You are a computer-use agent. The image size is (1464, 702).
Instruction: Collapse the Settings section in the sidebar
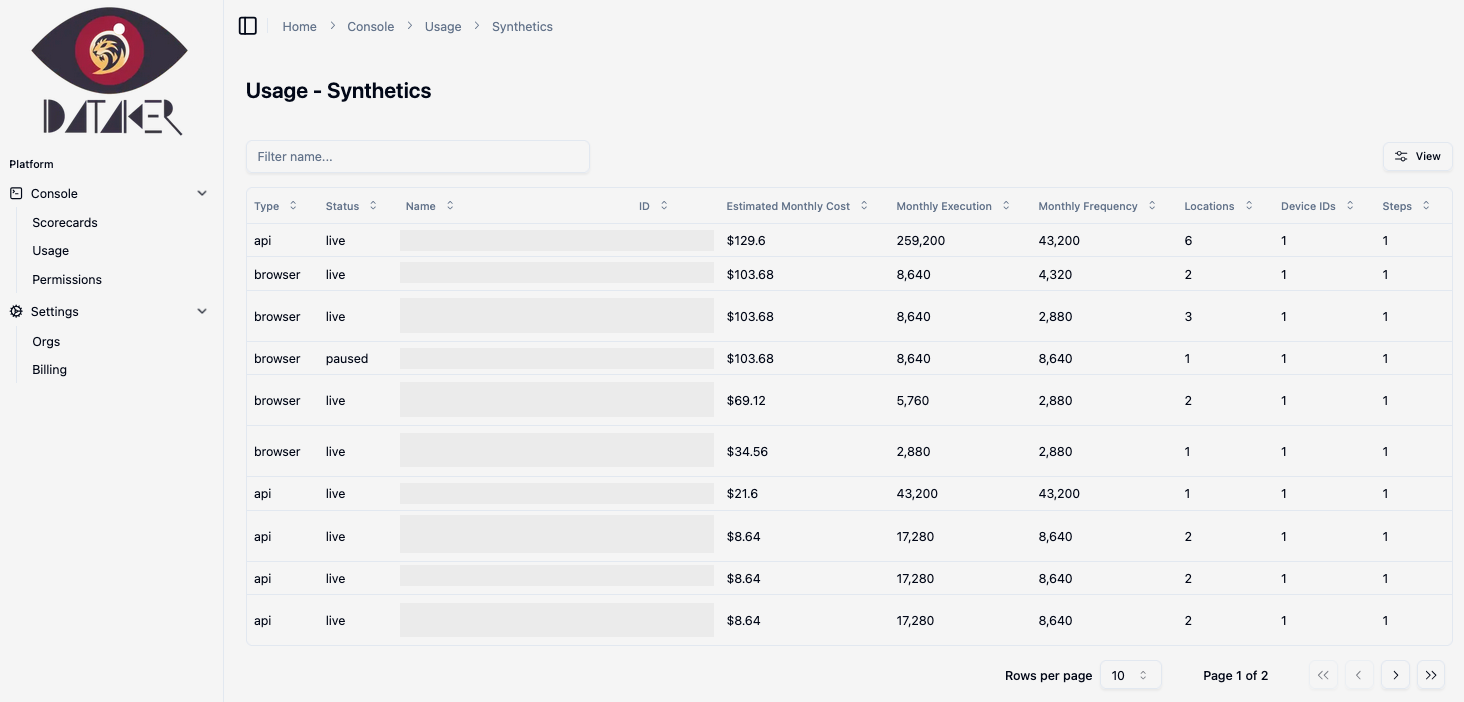[x=202, y=311]
